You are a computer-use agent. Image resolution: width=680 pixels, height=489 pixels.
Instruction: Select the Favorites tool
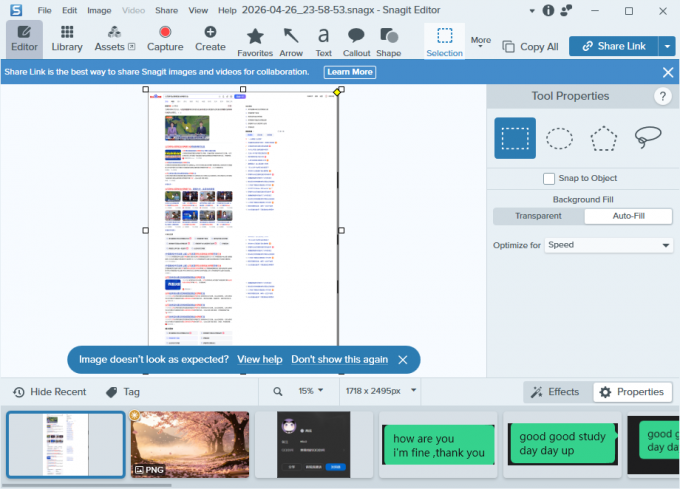pyautogui.click(x=255, y=42)
